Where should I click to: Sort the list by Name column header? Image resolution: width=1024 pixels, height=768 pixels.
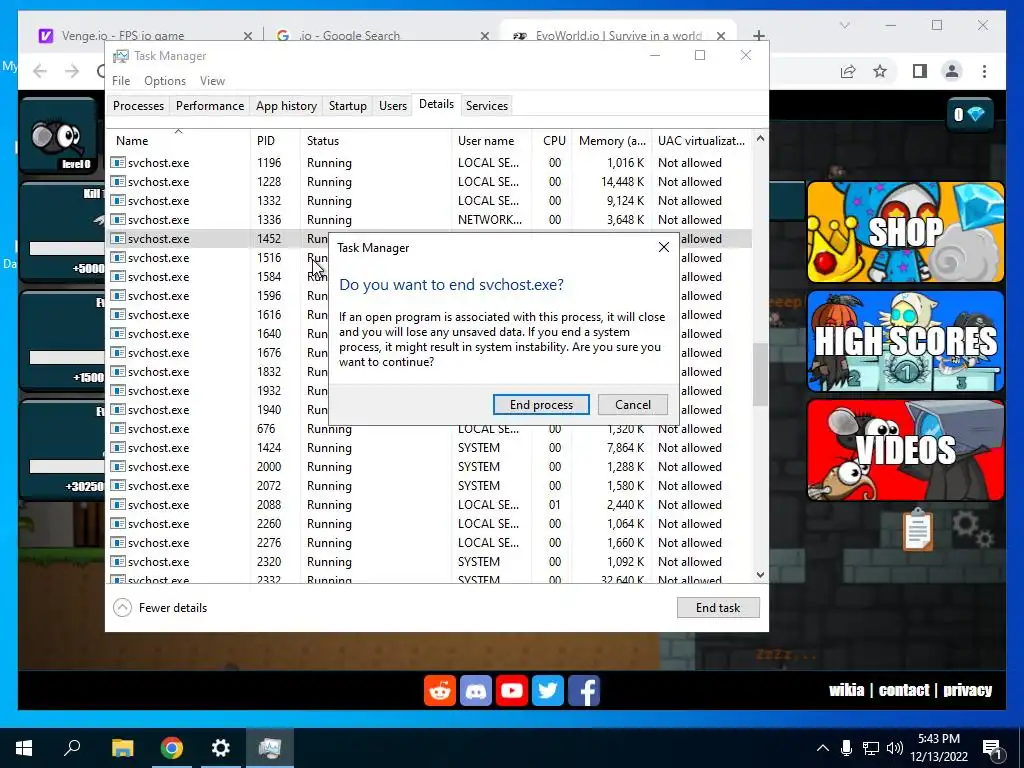(x=178, y=140)
